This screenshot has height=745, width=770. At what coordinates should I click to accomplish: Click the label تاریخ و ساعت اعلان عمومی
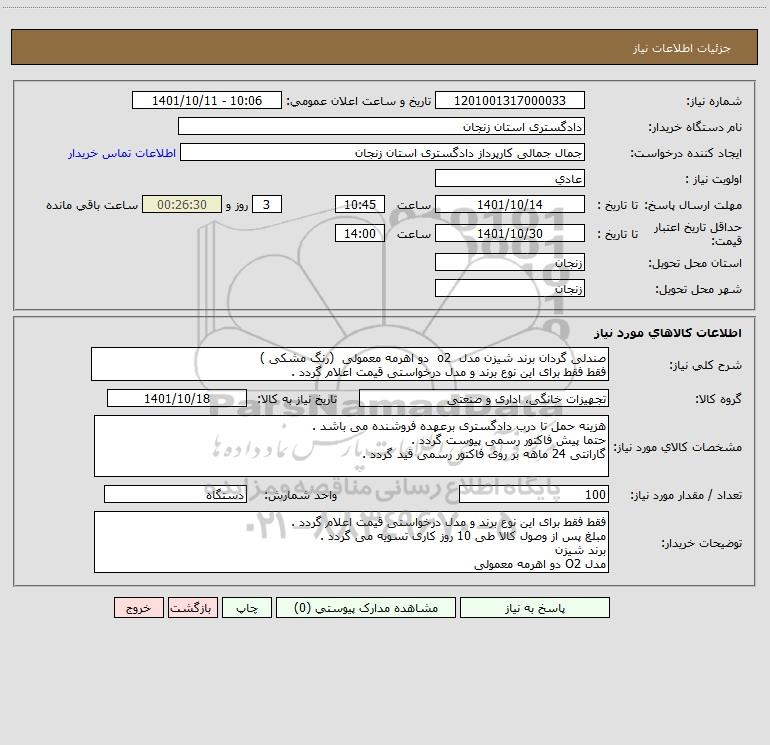359,101
